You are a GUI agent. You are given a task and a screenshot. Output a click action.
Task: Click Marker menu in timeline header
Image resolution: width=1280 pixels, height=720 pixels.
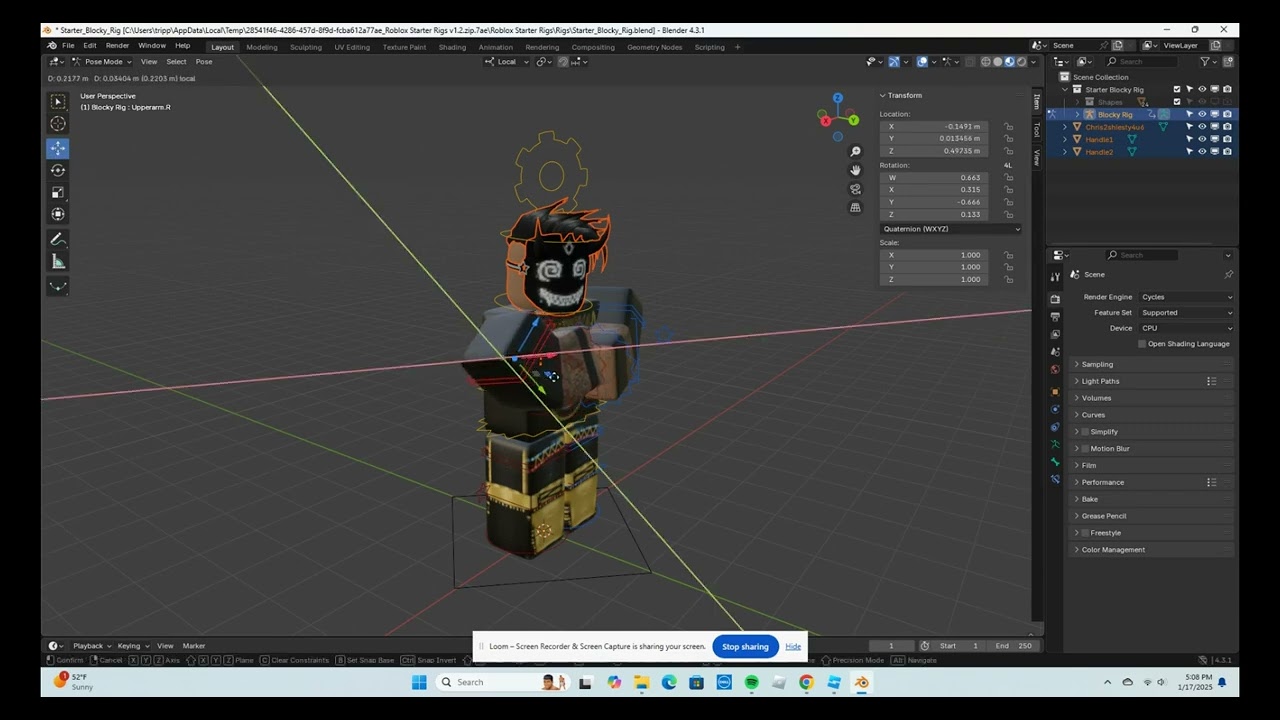[194, 646]
